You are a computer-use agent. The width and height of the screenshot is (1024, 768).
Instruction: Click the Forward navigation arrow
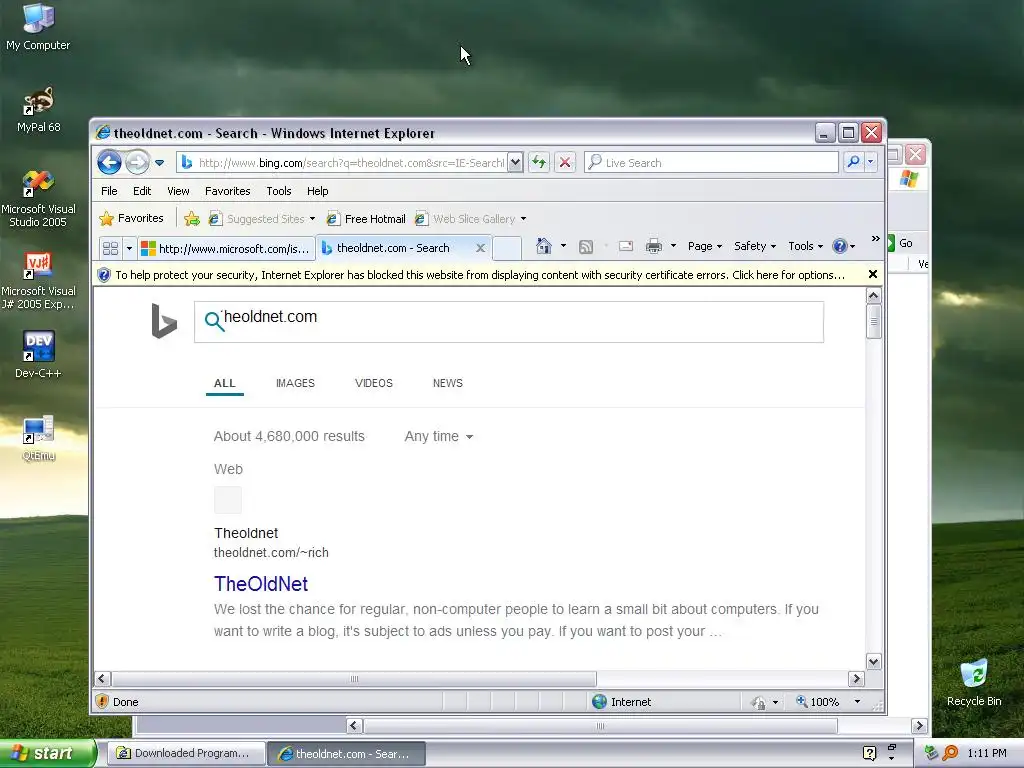[x=137, y=162]
